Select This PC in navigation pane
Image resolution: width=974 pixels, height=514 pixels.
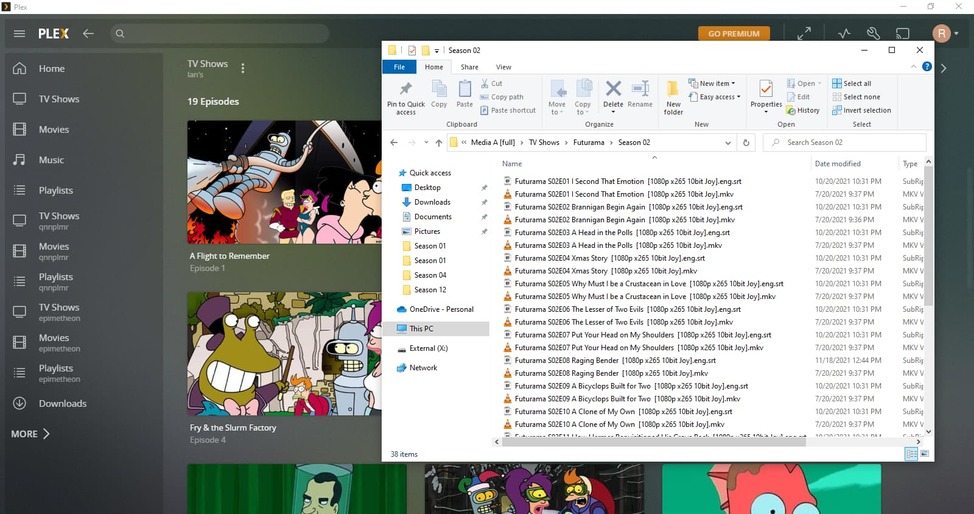tap(438, 328)
